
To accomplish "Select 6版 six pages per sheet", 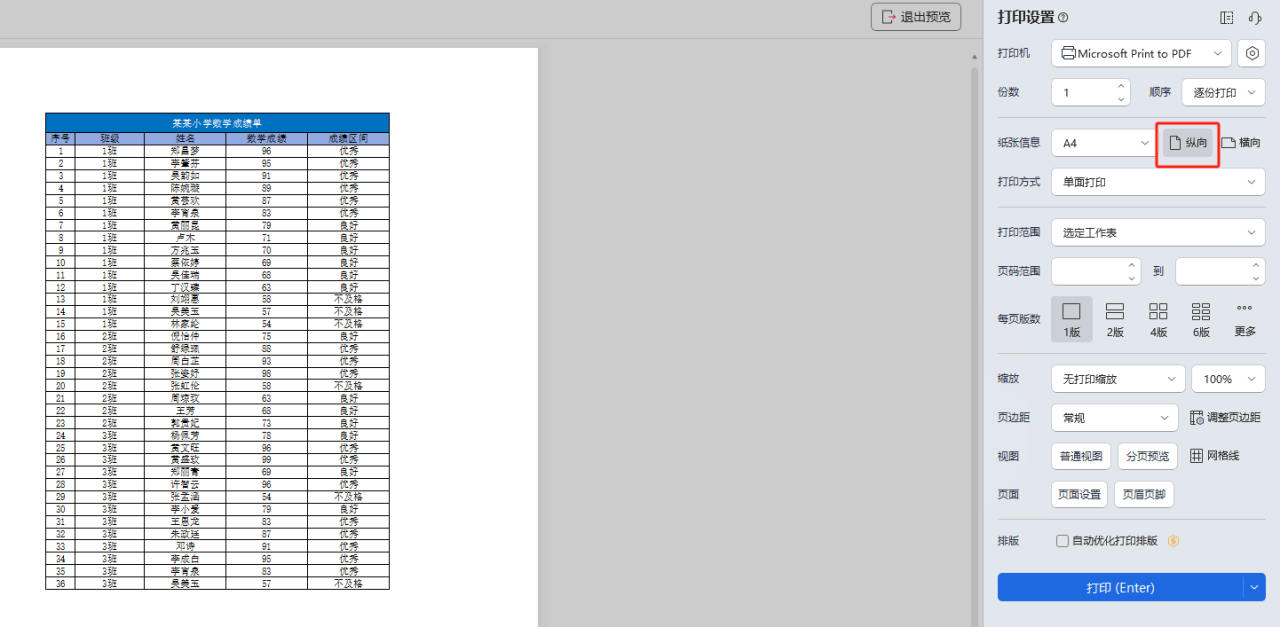I will pos(1201,320).
